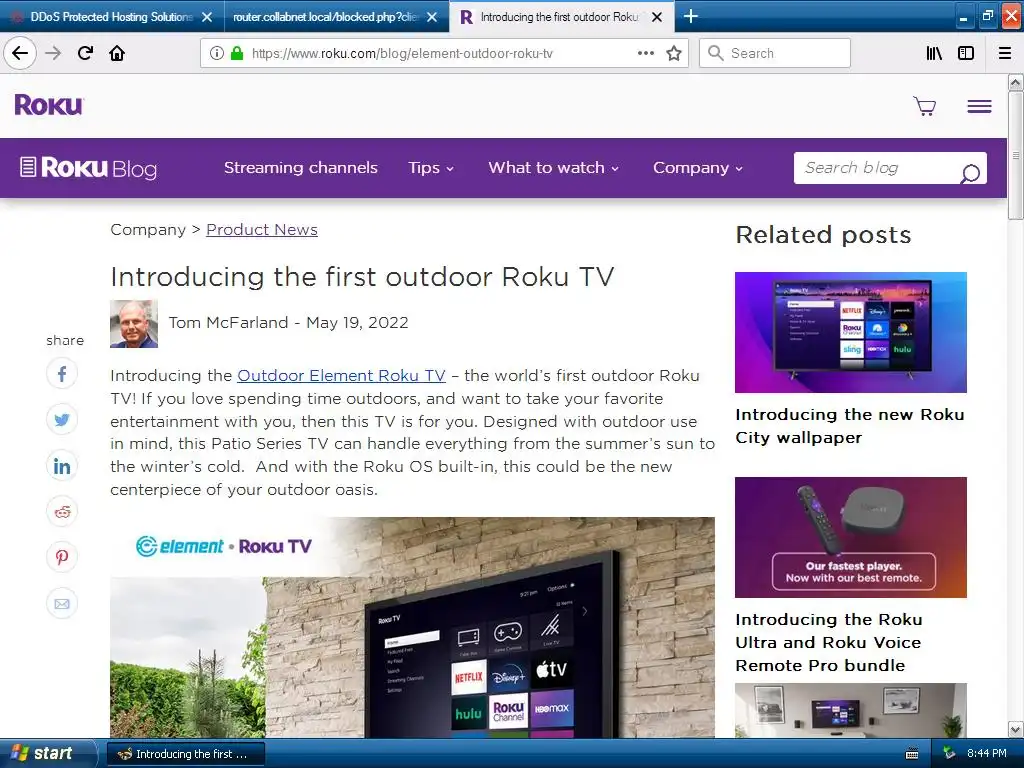Expand the Tips dropdown menu
The image size is (1024, 768).
point(430,168)
